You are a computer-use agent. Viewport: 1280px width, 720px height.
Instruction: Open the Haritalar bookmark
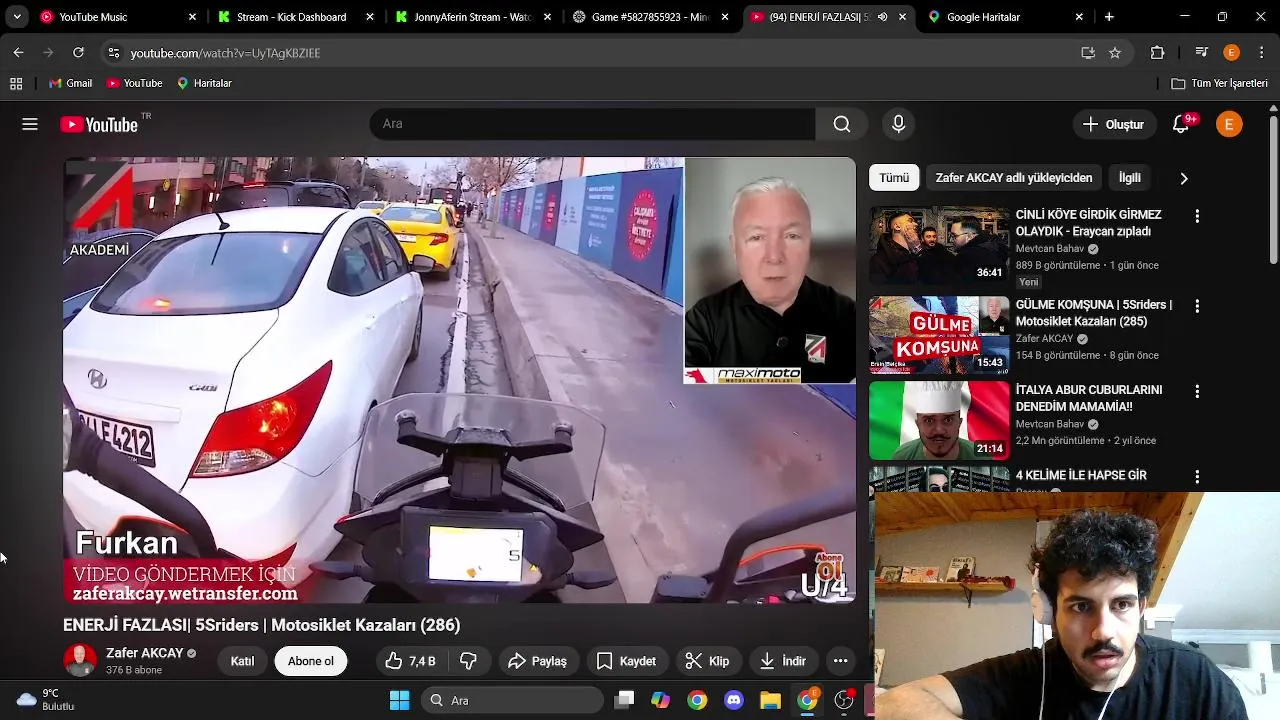pos(204,84)
